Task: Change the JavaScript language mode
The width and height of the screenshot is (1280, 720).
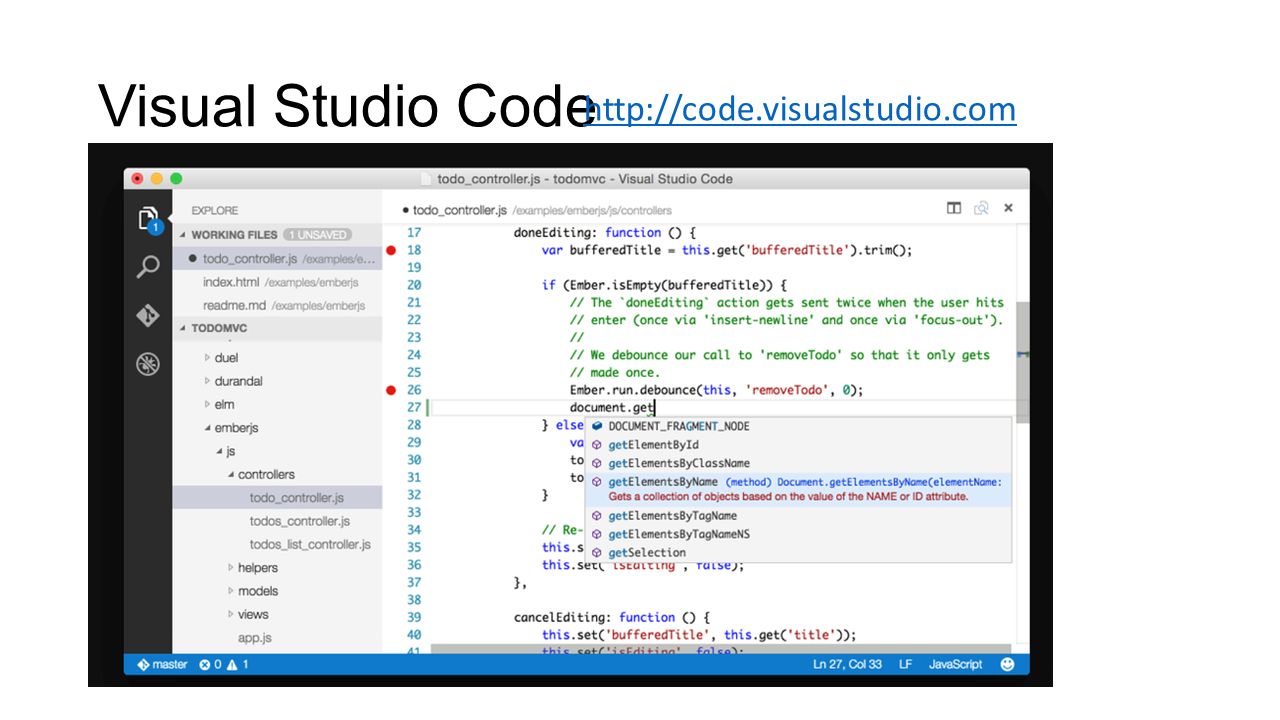Action: 956,664
